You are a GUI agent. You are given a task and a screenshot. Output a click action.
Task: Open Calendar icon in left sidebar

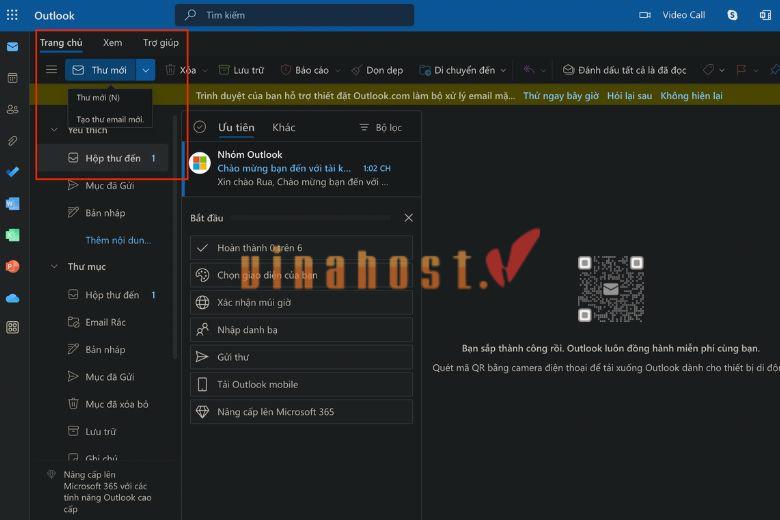point(12,78)
